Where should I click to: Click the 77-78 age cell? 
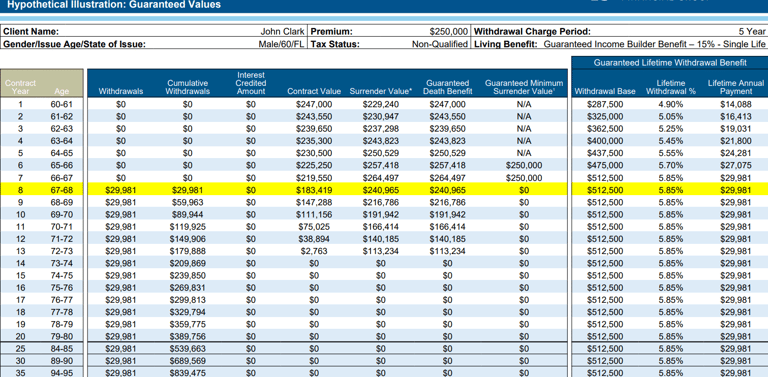click(62, 312)
